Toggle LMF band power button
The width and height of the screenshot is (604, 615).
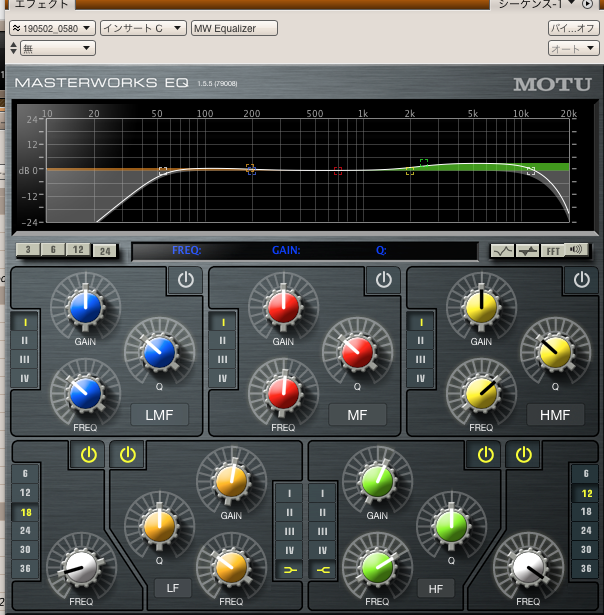pyautogui.click(x=186, y=280)
